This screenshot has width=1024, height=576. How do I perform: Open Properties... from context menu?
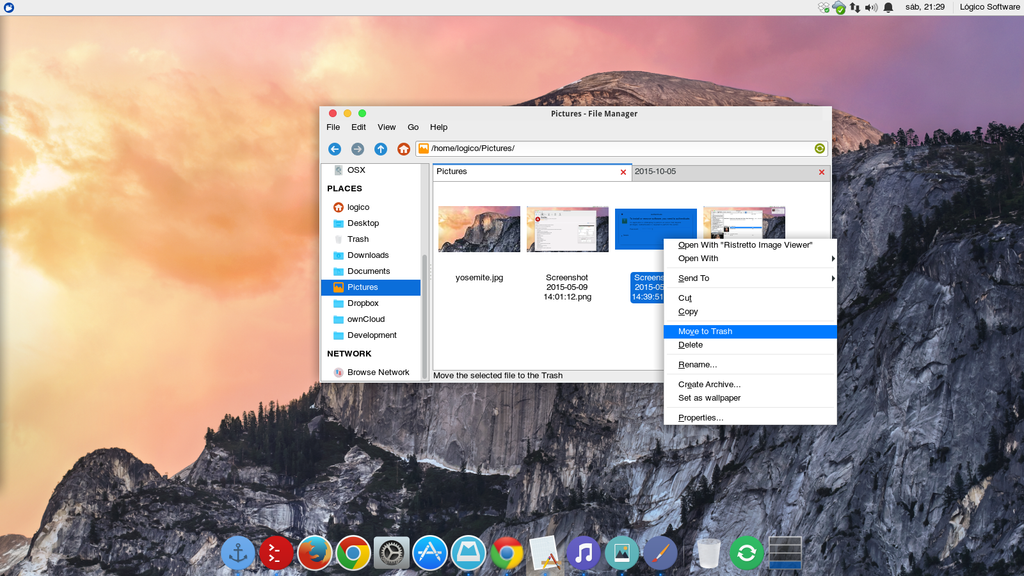(x=750, y=418)
